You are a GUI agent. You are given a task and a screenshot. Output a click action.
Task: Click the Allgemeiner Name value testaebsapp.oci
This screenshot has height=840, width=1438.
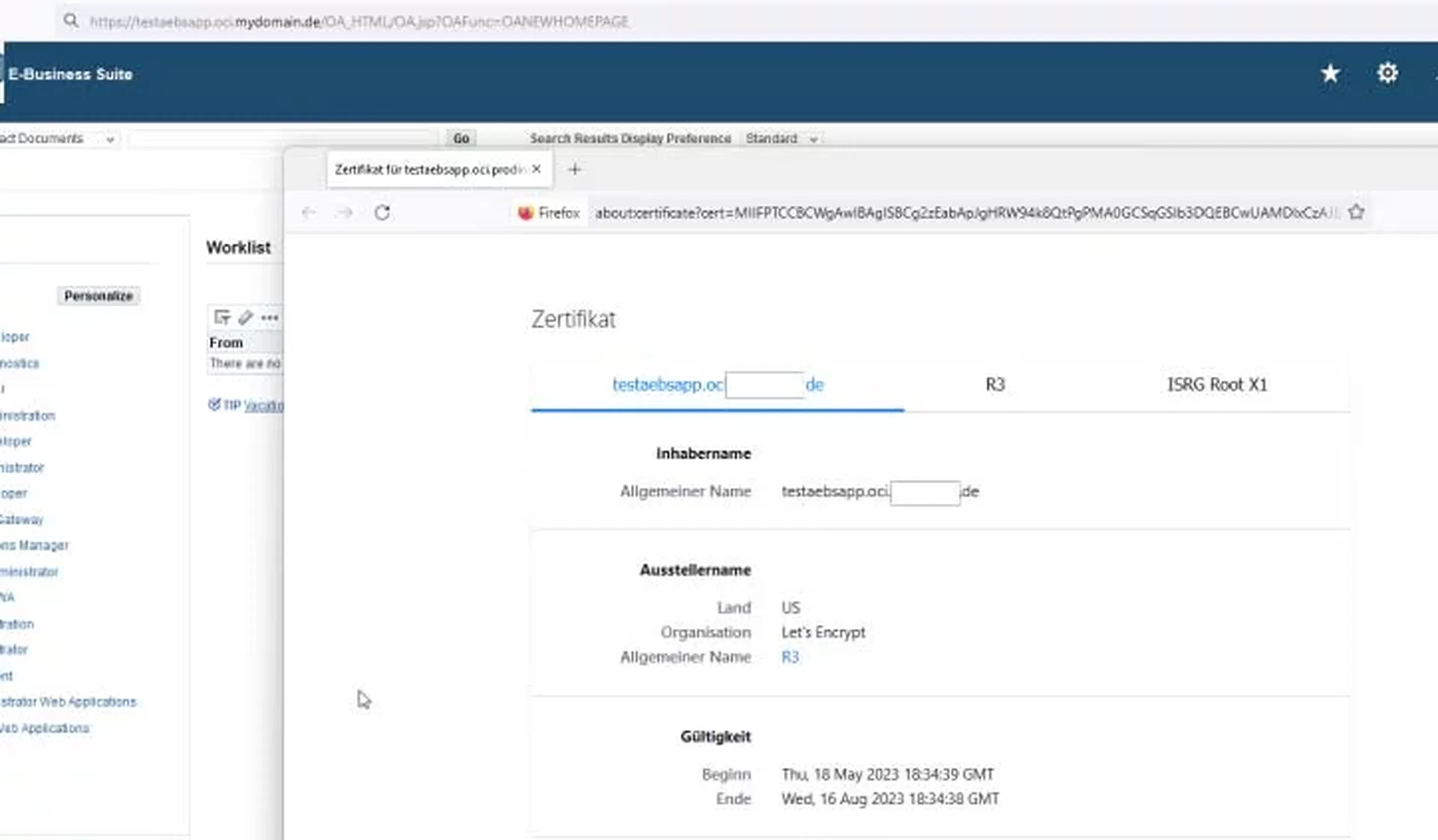(880, 492)
